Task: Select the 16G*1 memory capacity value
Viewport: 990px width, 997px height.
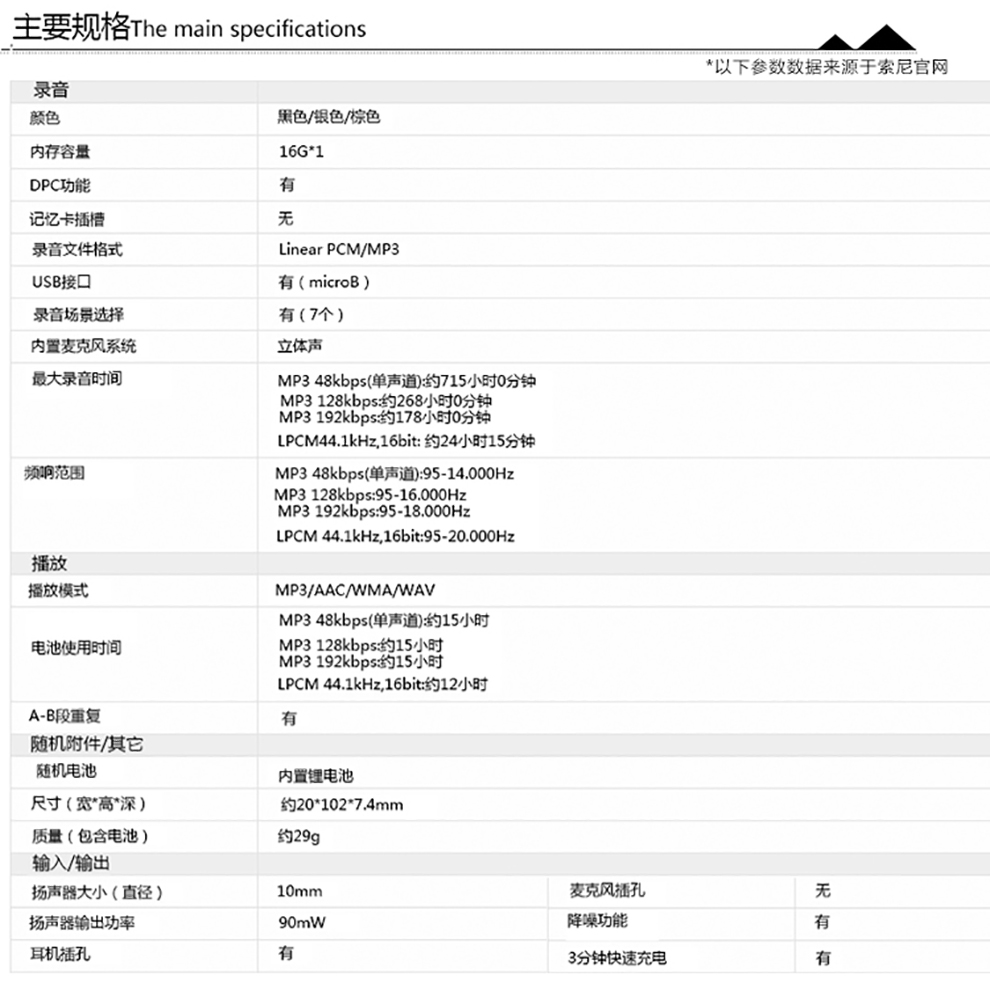Action: click(x=303, y=153)
